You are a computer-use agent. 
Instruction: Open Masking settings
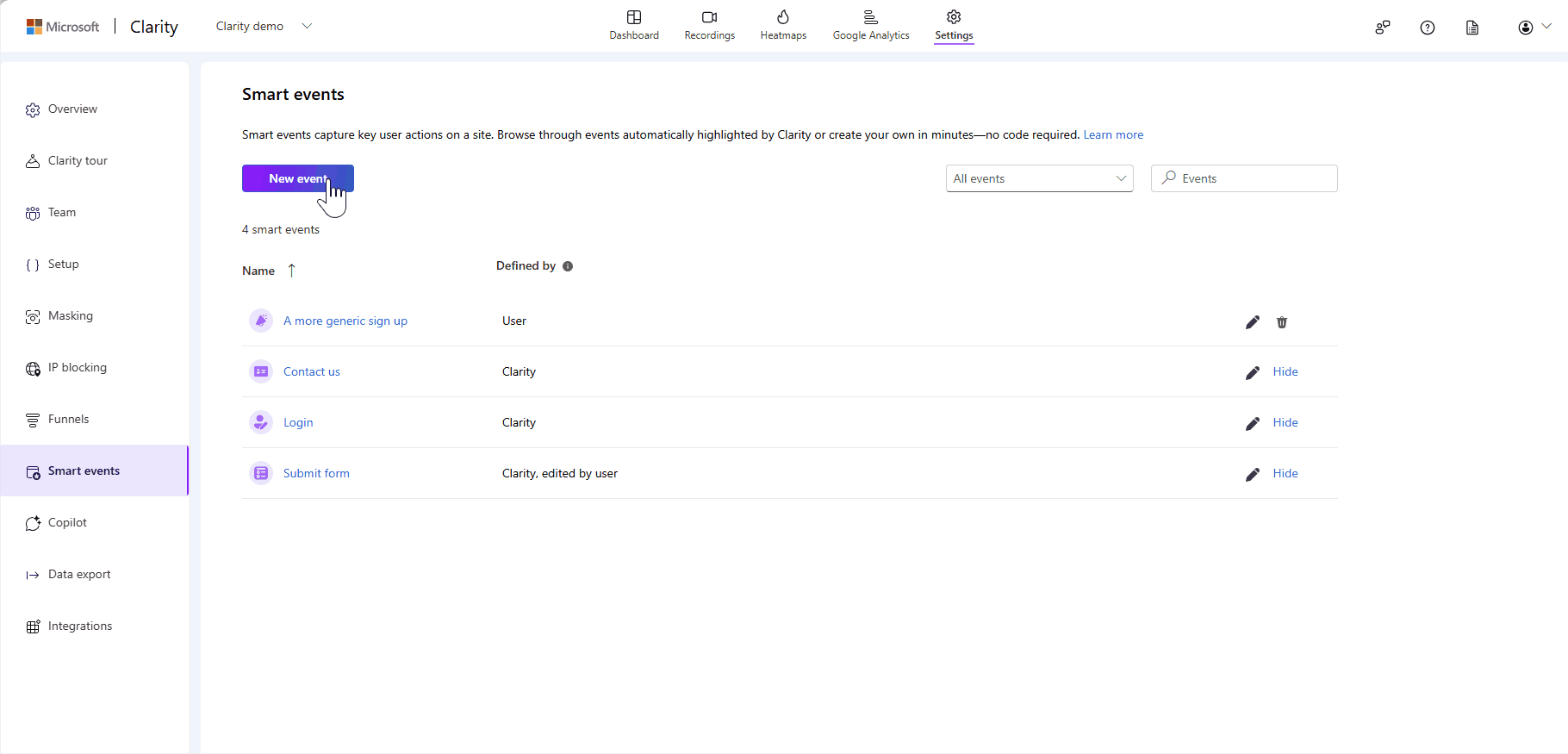[95, 316]
